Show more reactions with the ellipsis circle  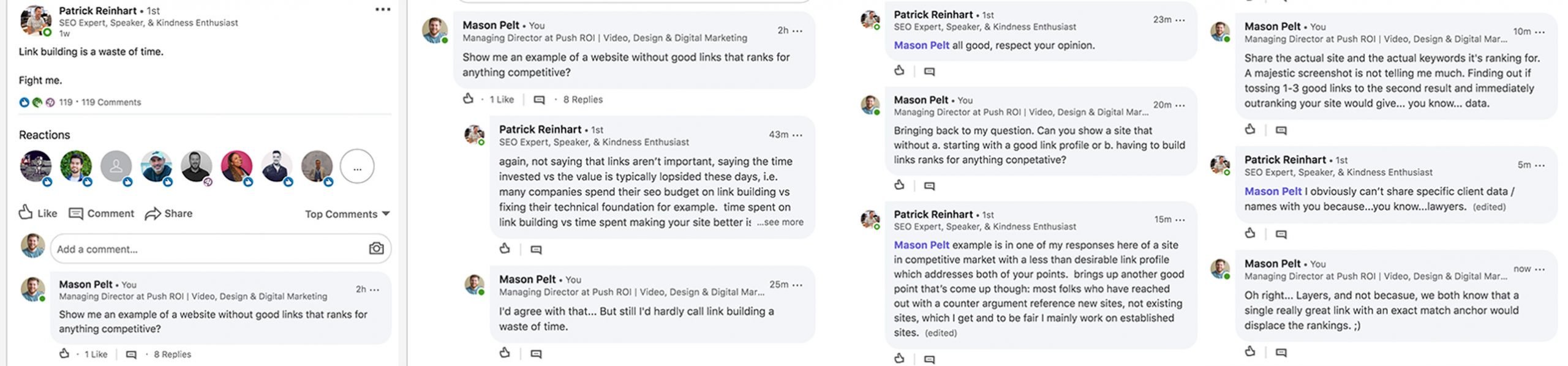(357, 166)
